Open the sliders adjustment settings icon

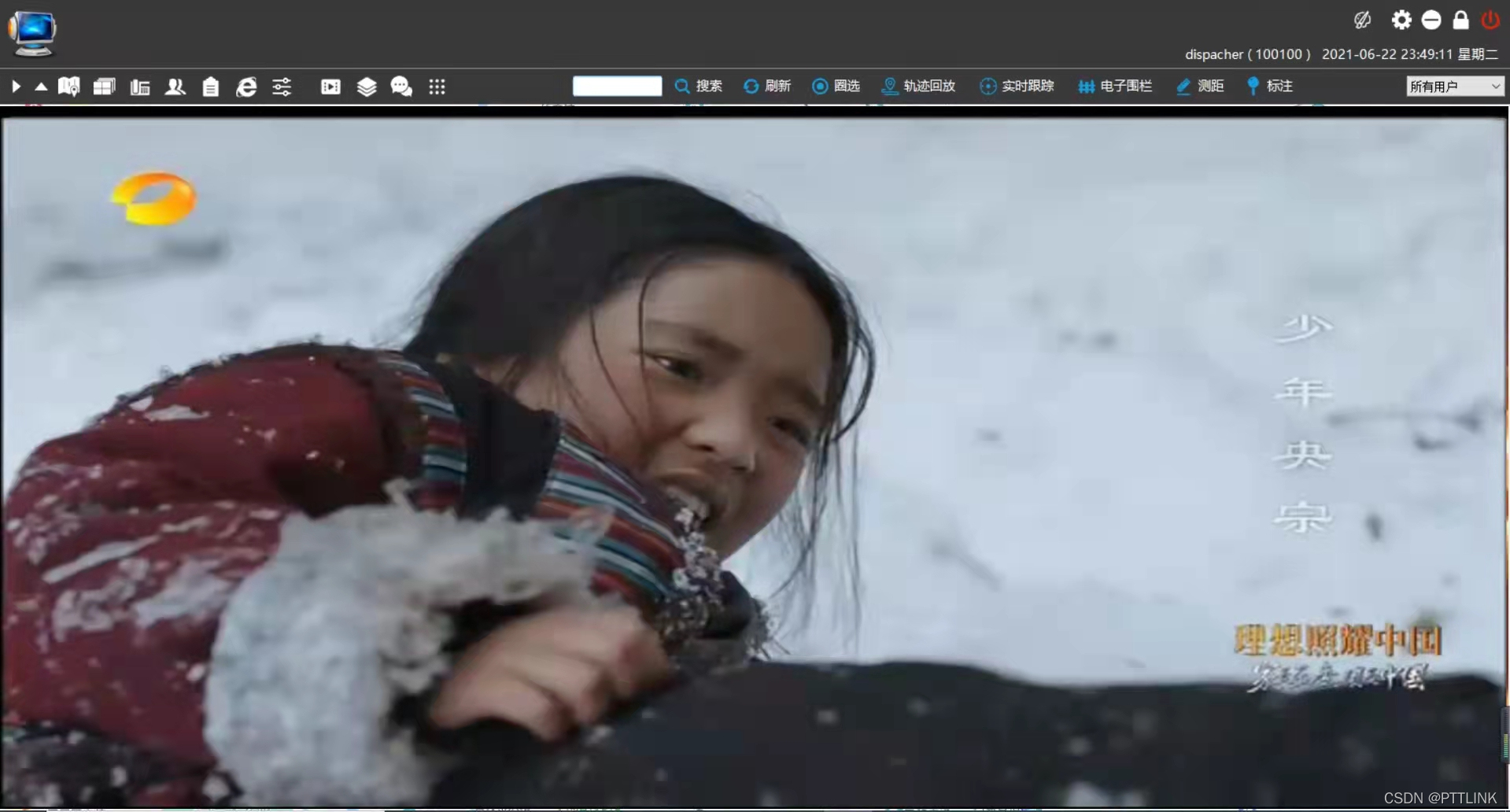coord(282,87)
